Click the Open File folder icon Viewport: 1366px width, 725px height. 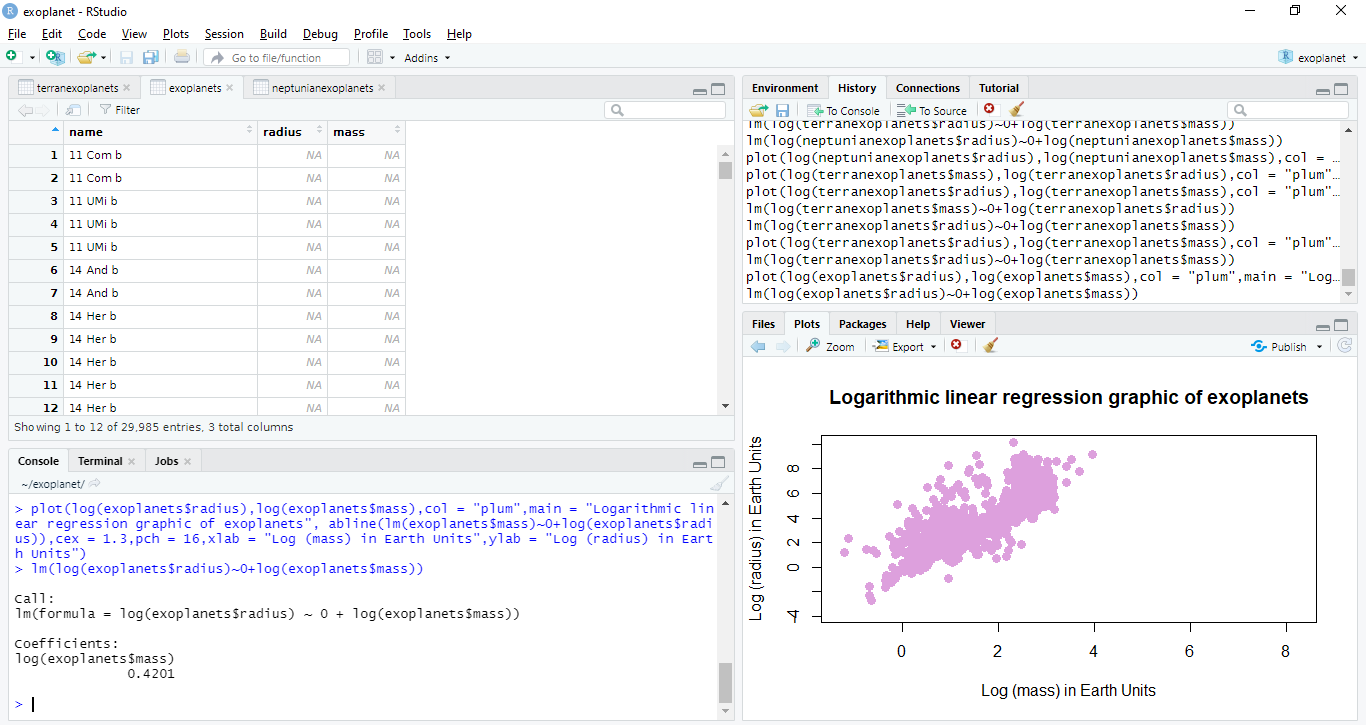[86, 57]
